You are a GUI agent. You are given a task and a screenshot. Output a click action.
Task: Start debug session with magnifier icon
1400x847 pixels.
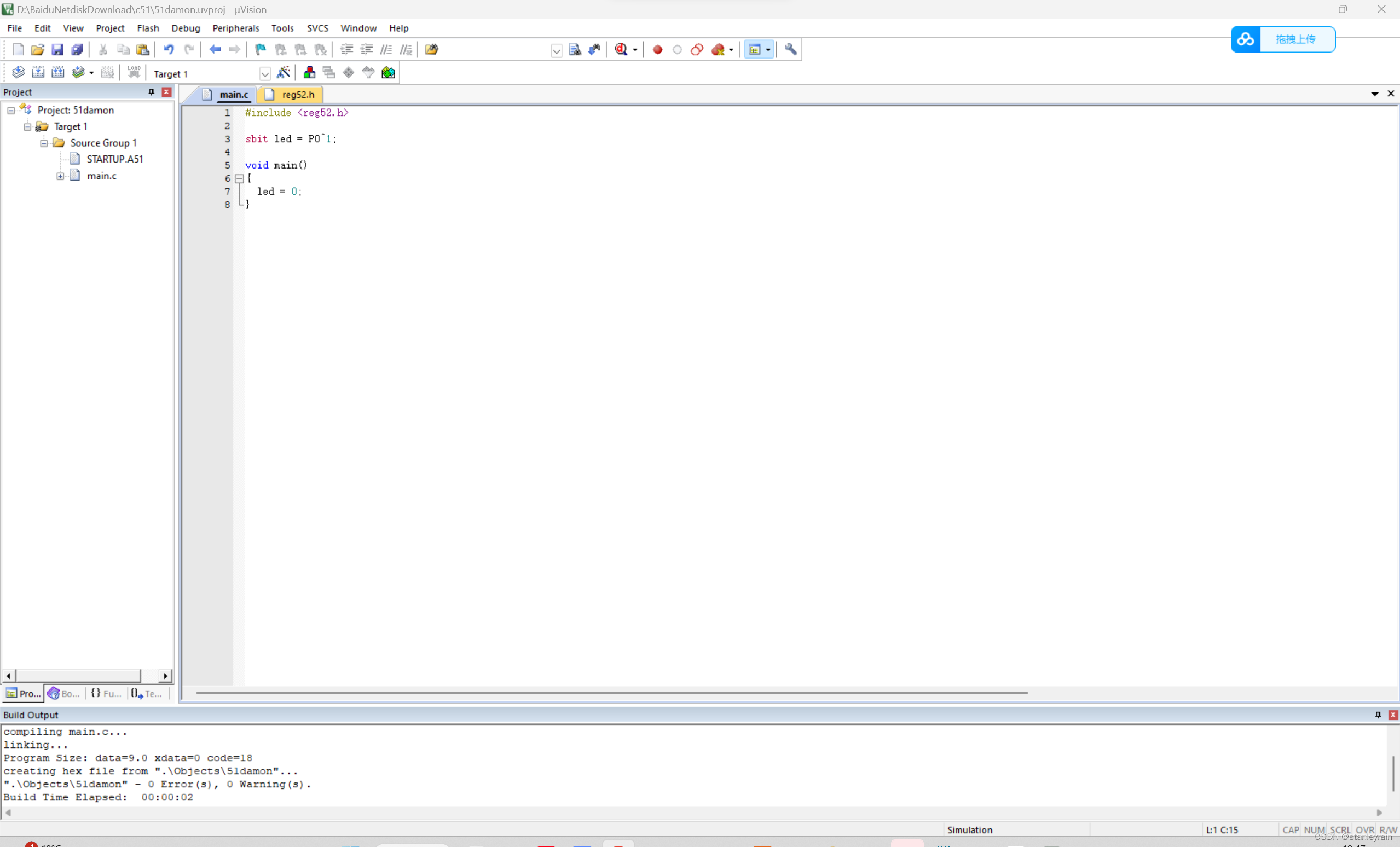coord(621,49)
